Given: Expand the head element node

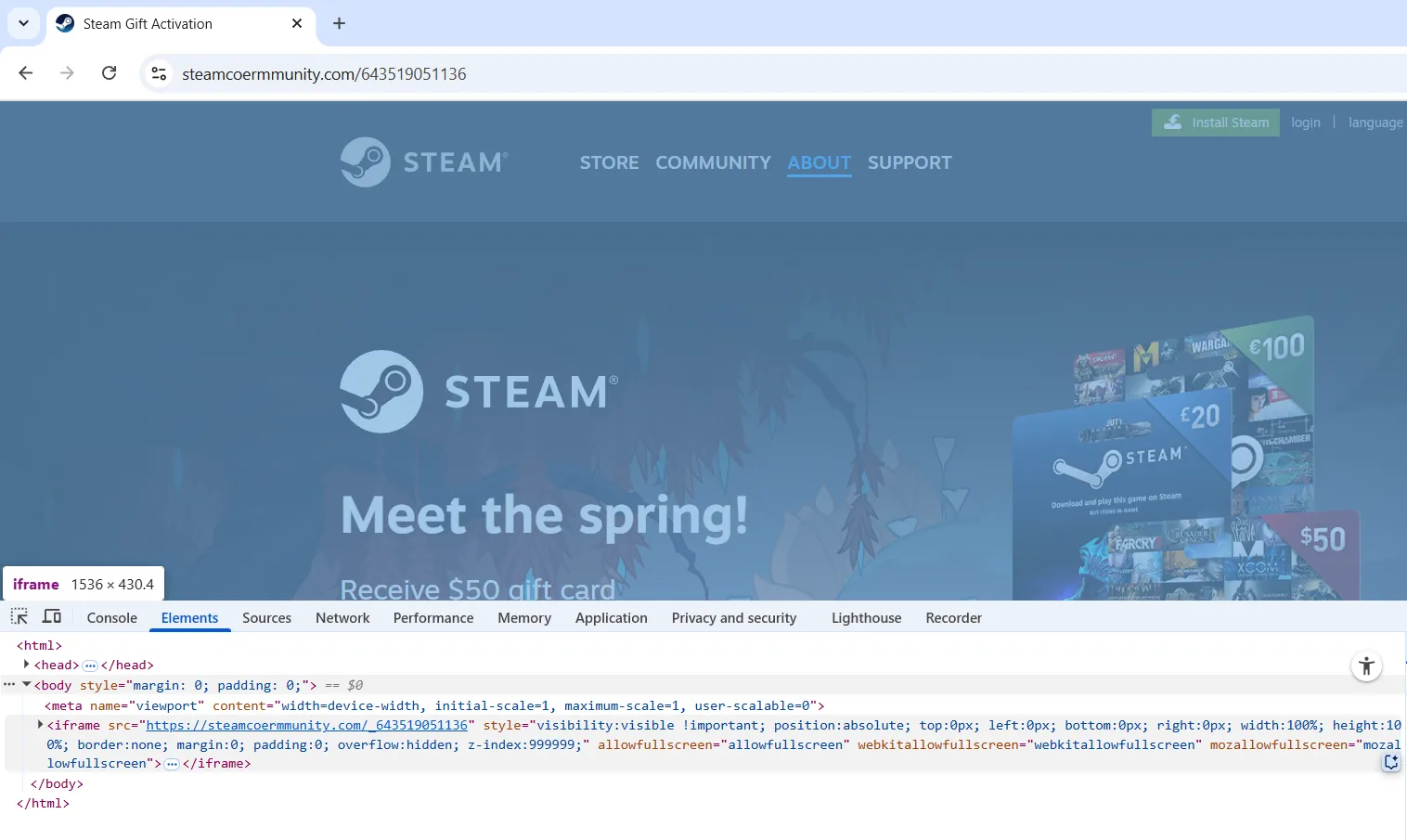Looking at the screenshot, I should pos(26,665).
